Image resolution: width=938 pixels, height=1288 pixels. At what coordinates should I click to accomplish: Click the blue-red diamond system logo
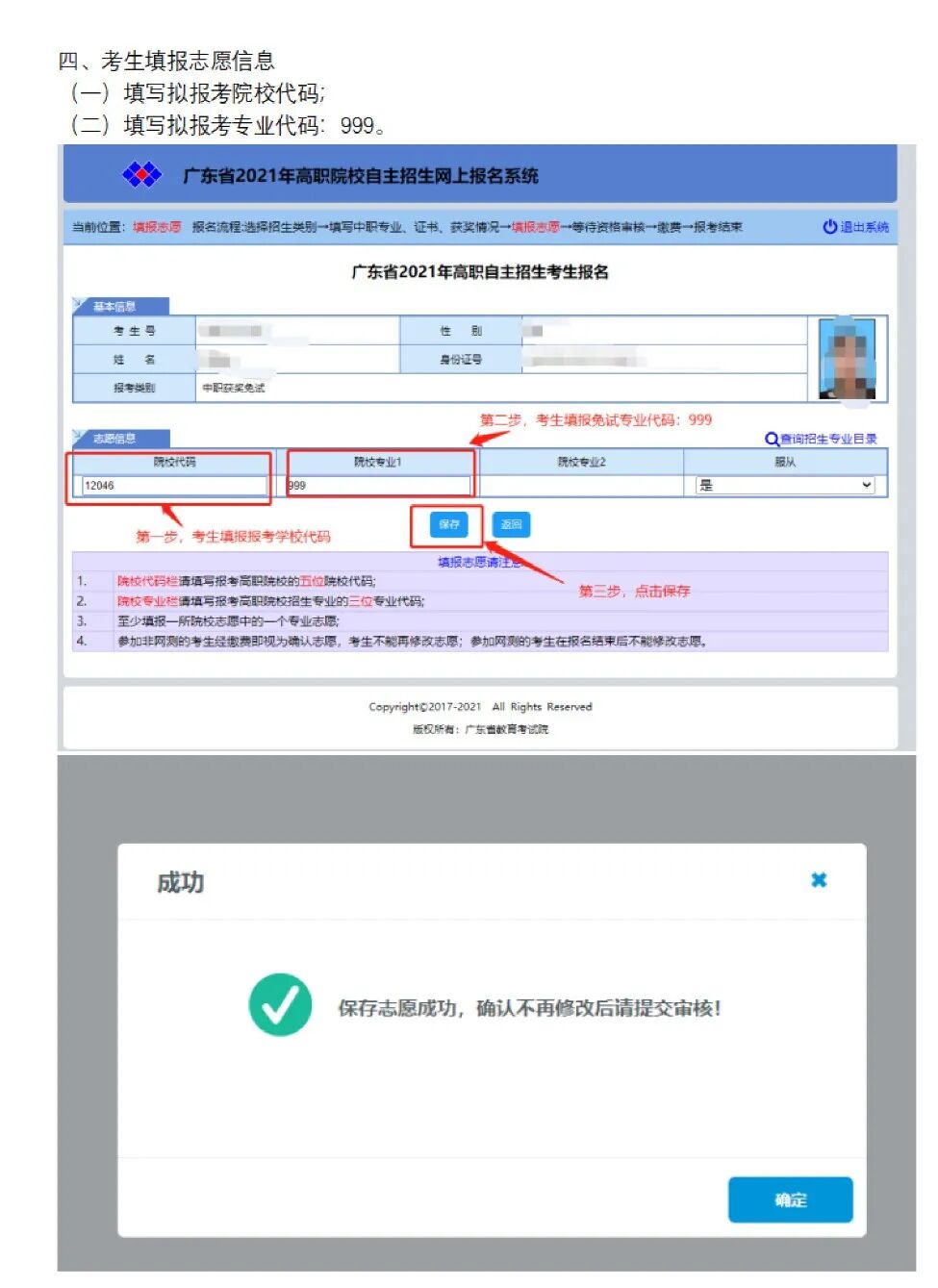(141, 175)
